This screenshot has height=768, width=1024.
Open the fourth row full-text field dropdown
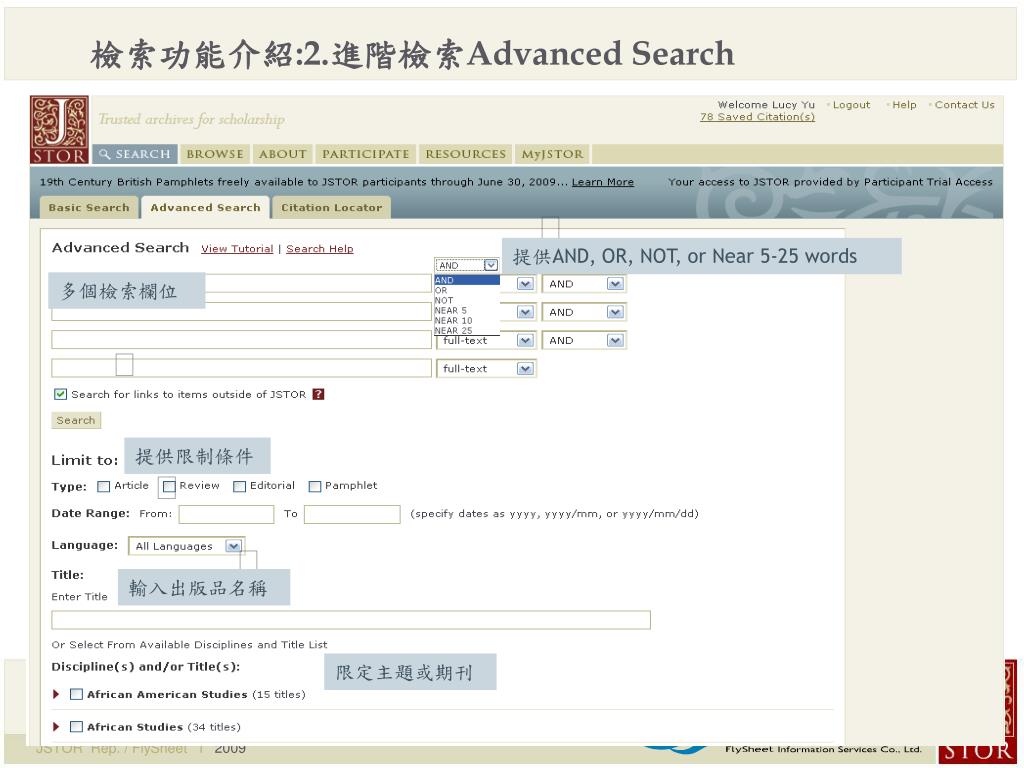pyautogui.click(x=487, y=369)
